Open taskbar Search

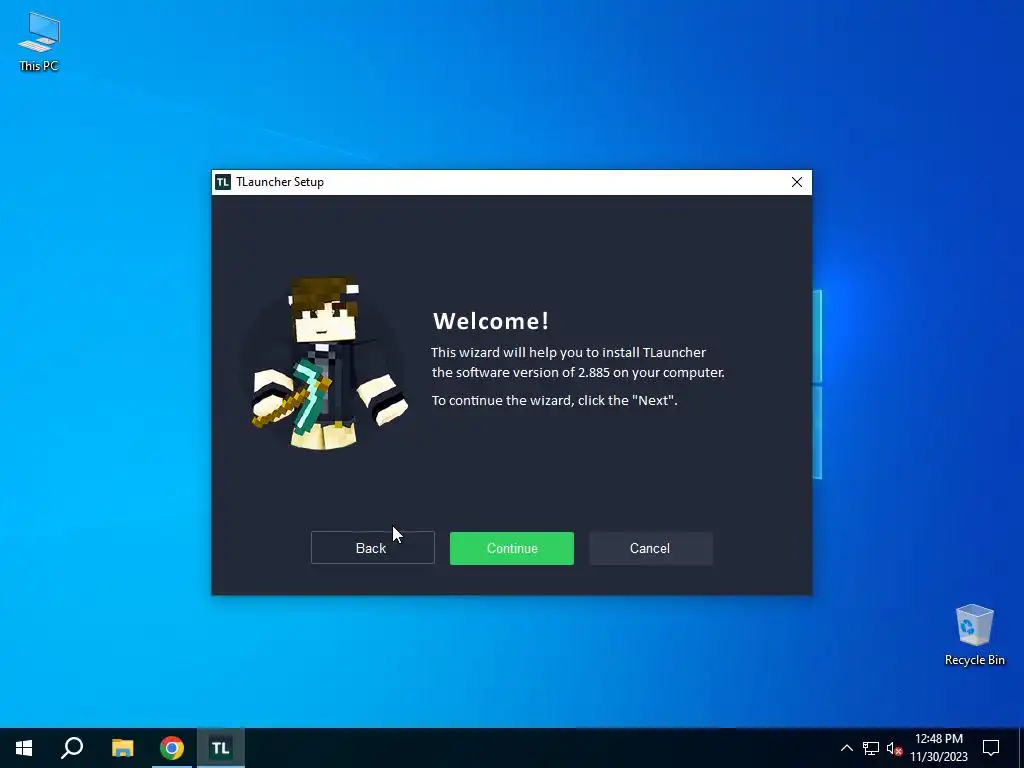pos(72,748)
